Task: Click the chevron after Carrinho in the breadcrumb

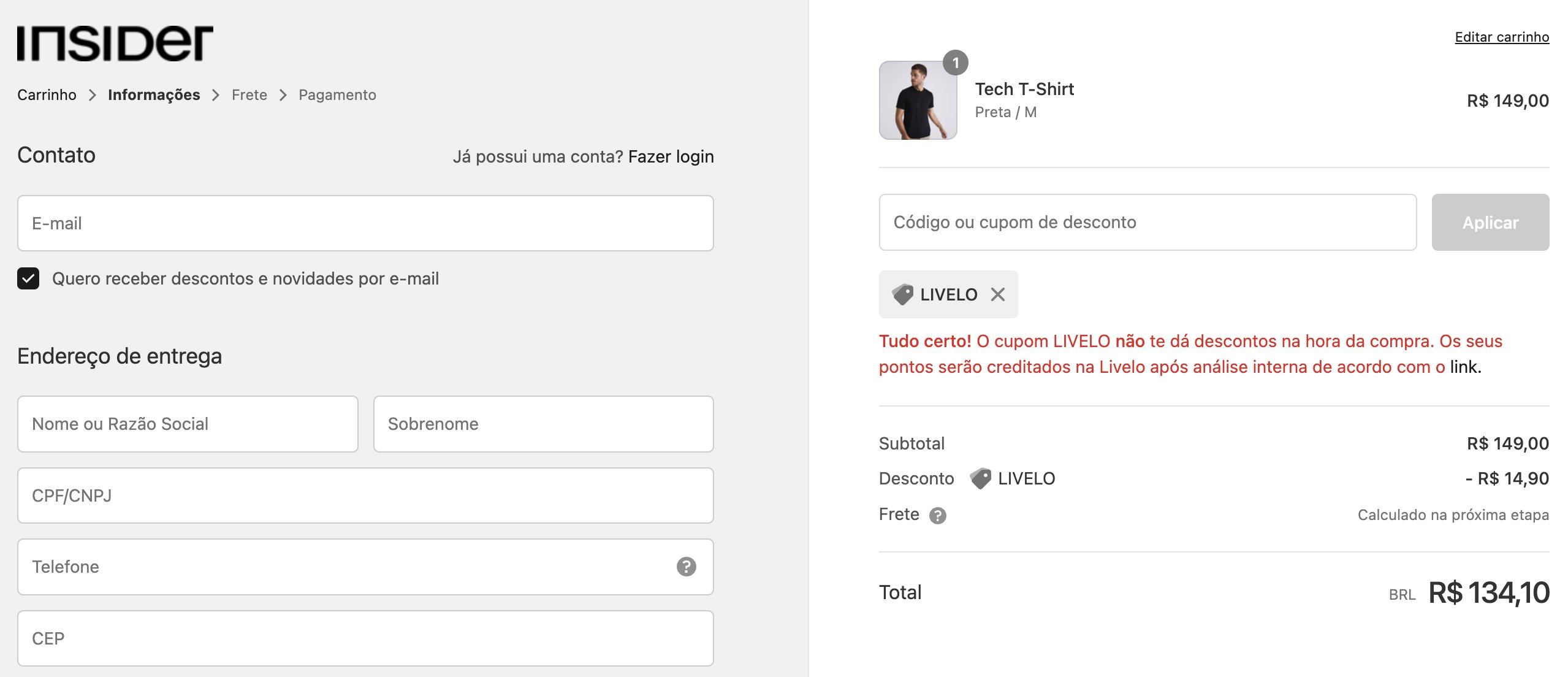Action: pos(93,95)
